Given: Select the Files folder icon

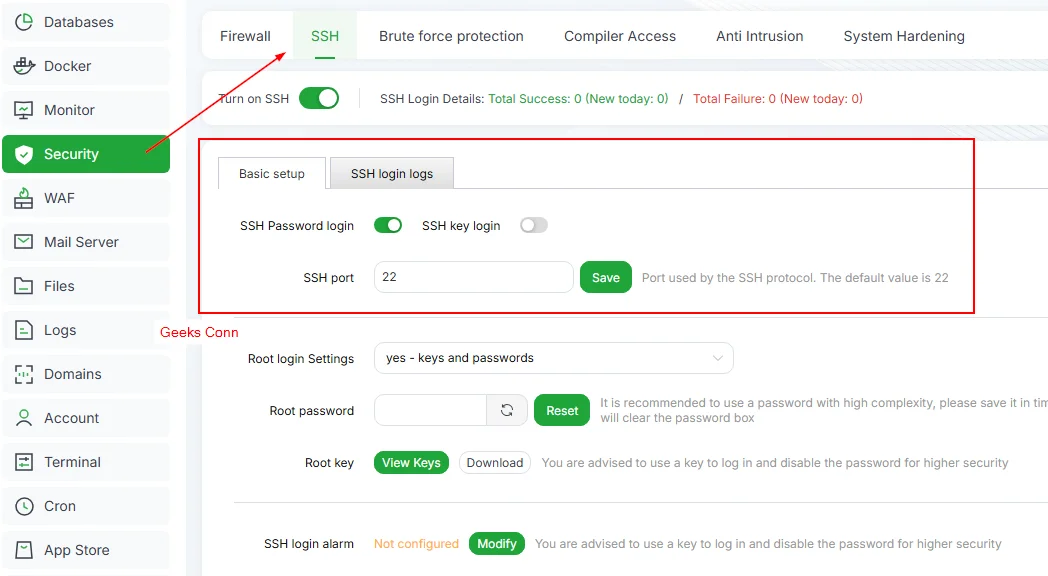Looking at the screenshot, I should 27,286.
